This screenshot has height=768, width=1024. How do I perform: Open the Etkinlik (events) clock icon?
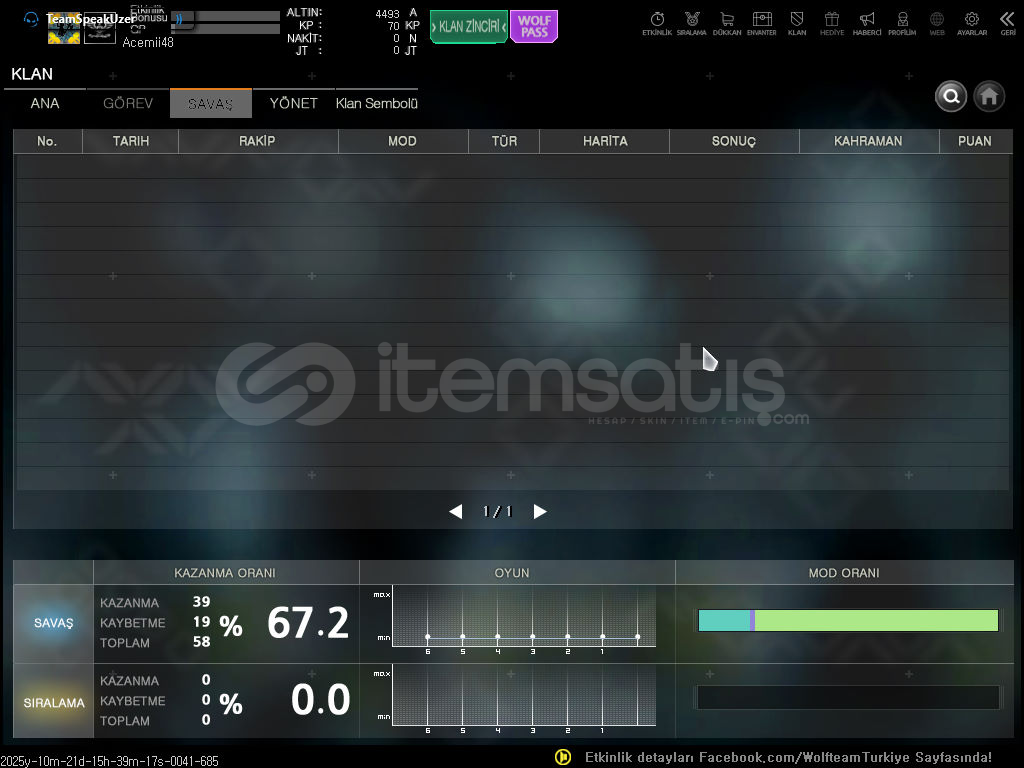[x=657, y=20]
